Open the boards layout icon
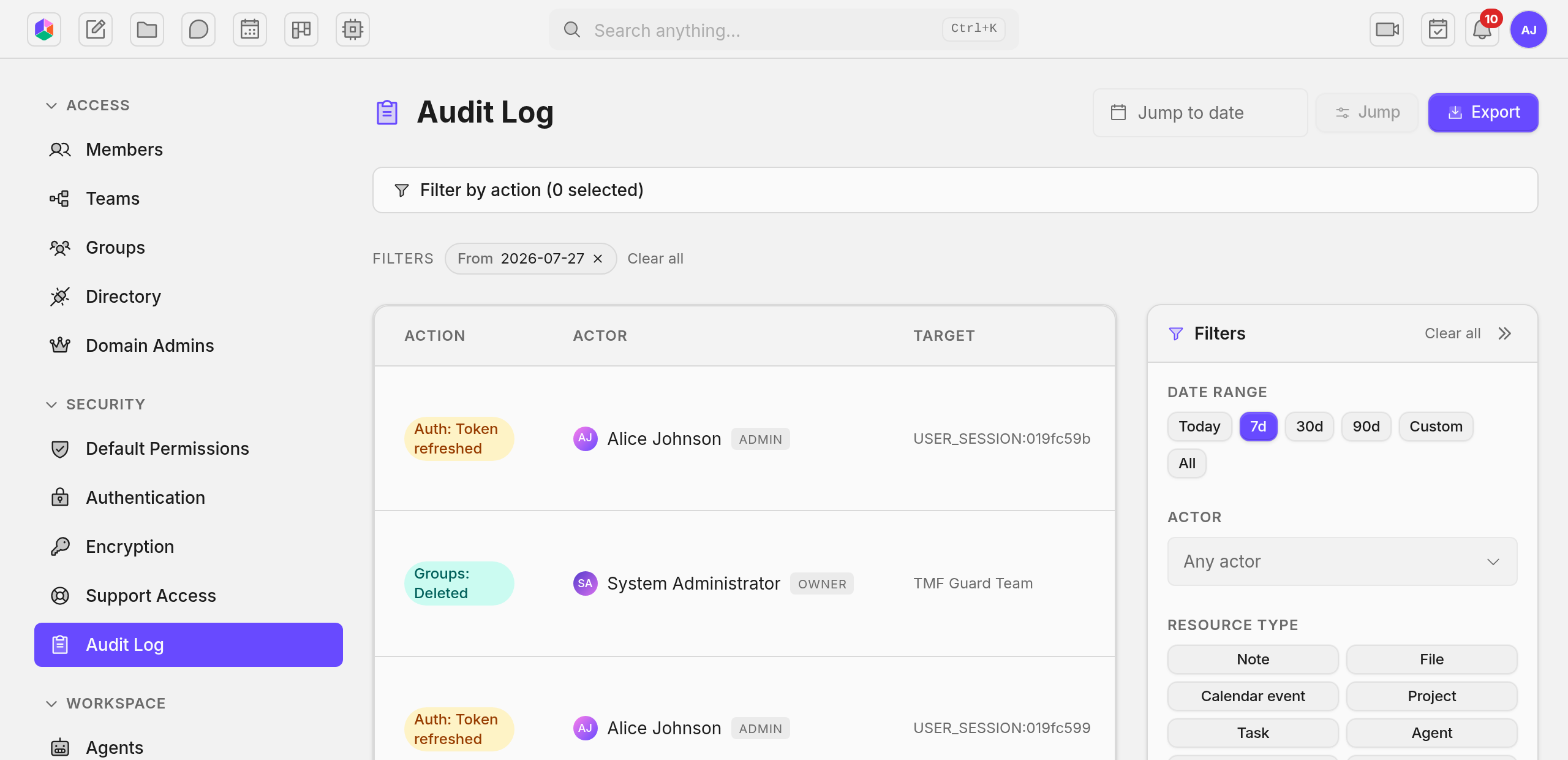Viewport: 1568px width, 760px height. 301,29
